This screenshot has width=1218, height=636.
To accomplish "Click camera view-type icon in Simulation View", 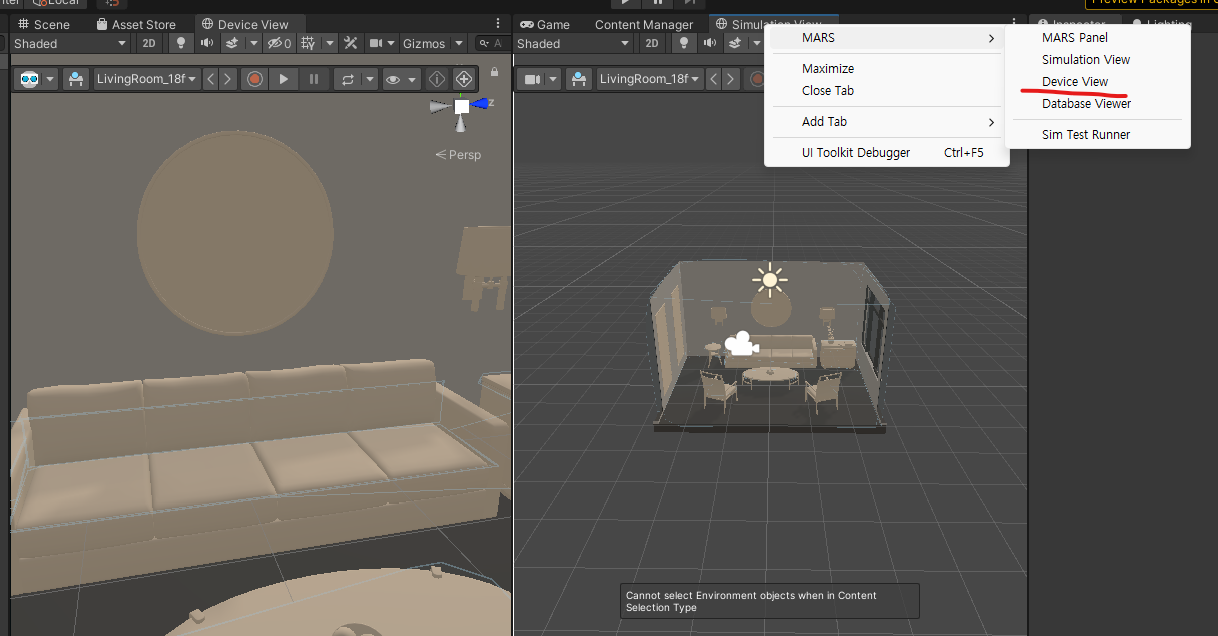I will tap(533, 79).
